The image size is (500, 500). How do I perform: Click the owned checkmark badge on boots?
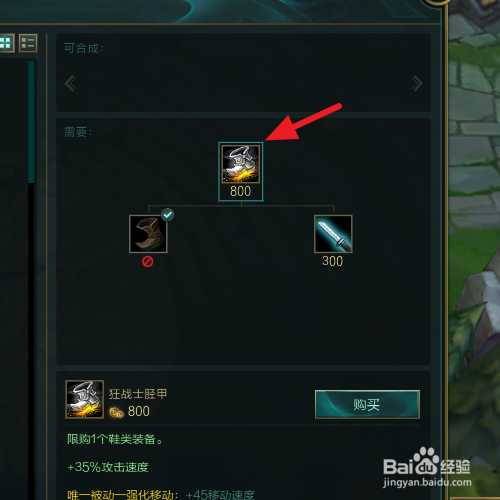(x=168, y=215)
